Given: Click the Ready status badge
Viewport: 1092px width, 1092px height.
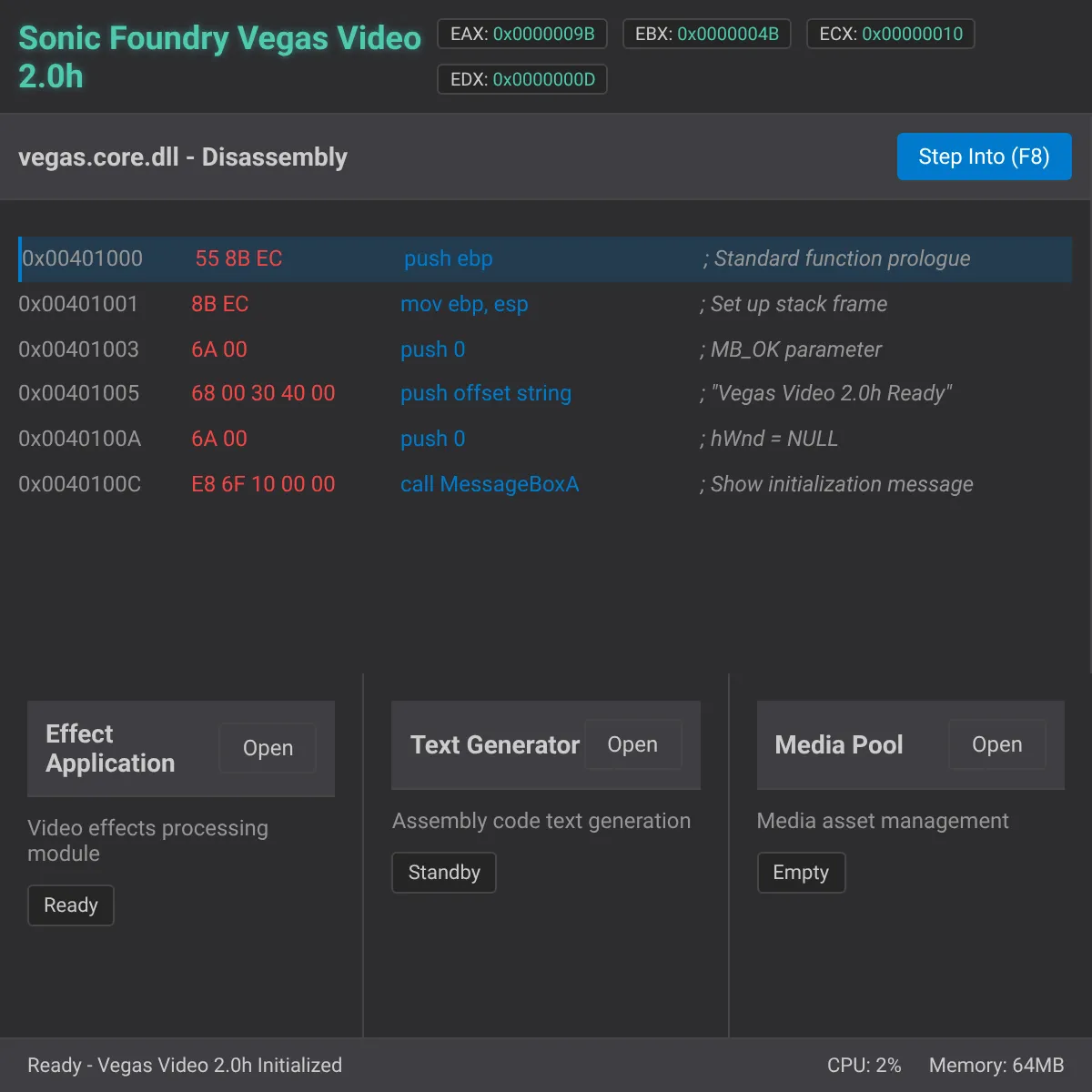Looking at the screenshot, I should 71,905.
